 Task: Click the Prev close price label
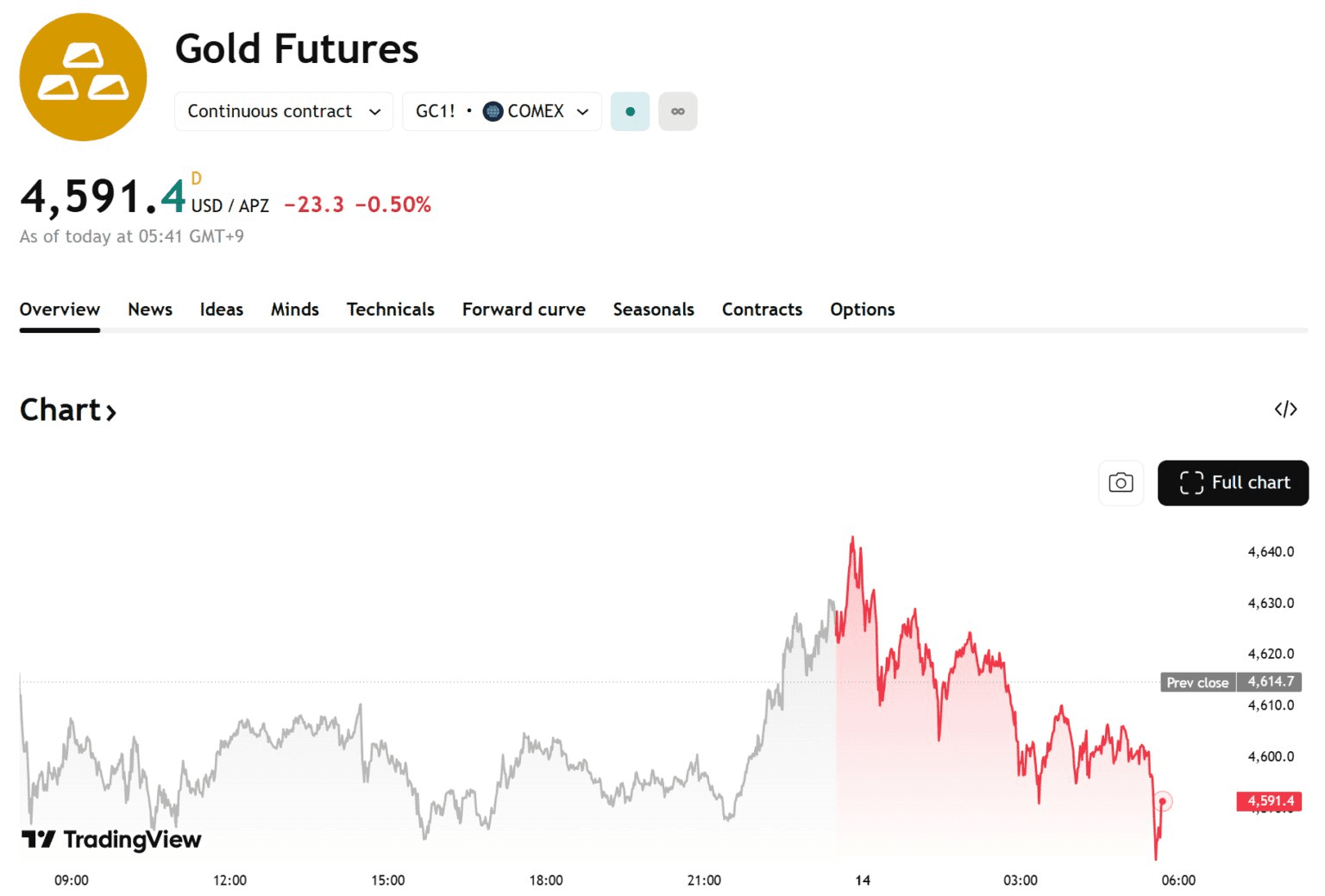(1197, 682)
